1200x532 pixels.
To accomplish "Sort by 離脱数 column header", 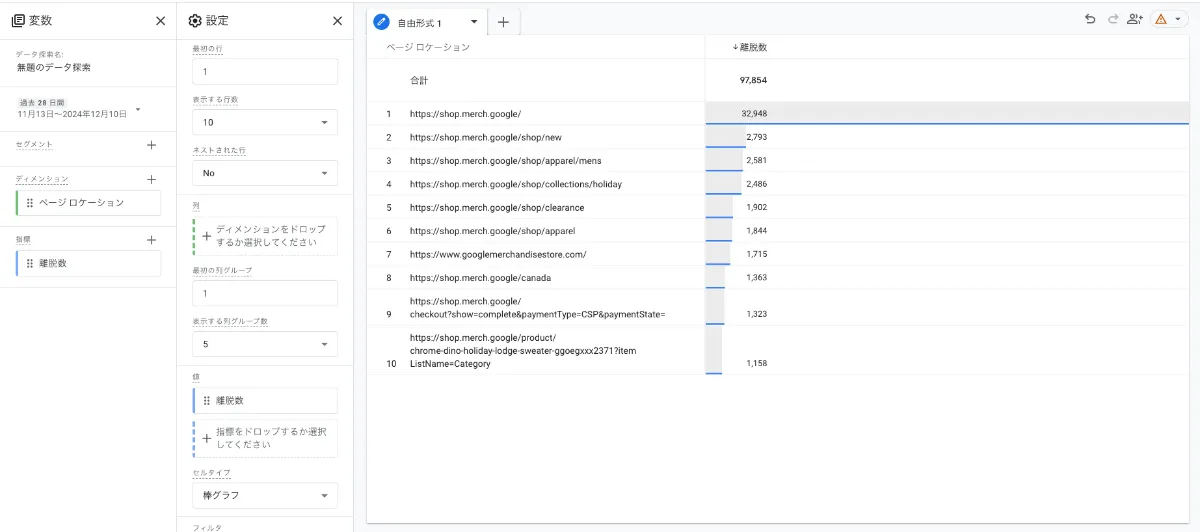I will click(x=750, y=47).
